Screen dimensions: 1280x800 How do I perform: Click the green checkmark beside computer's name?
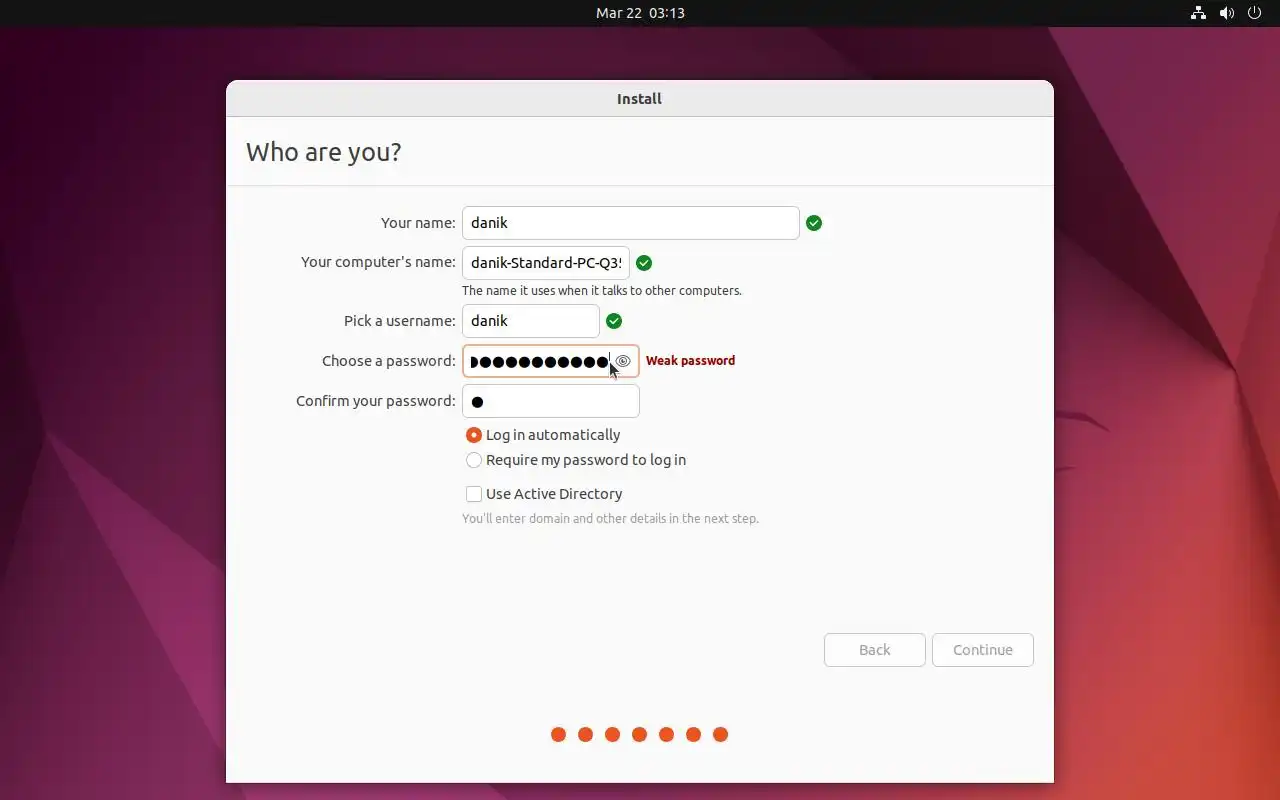(x=644, y=263)
